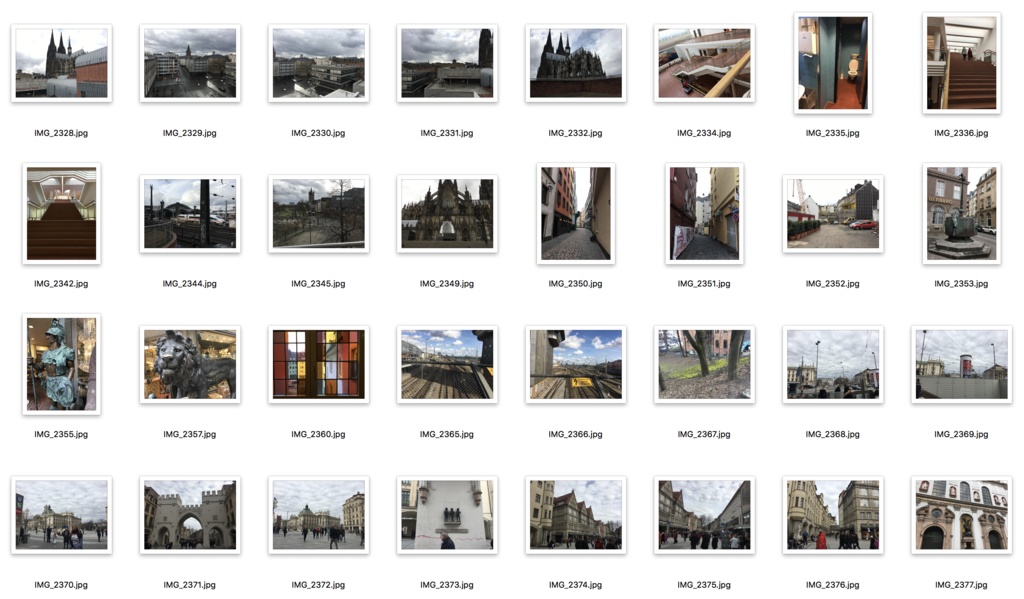
Task: Select the IMG_2332.jpg cathedral thumbnail
Action: click(576, 63)
